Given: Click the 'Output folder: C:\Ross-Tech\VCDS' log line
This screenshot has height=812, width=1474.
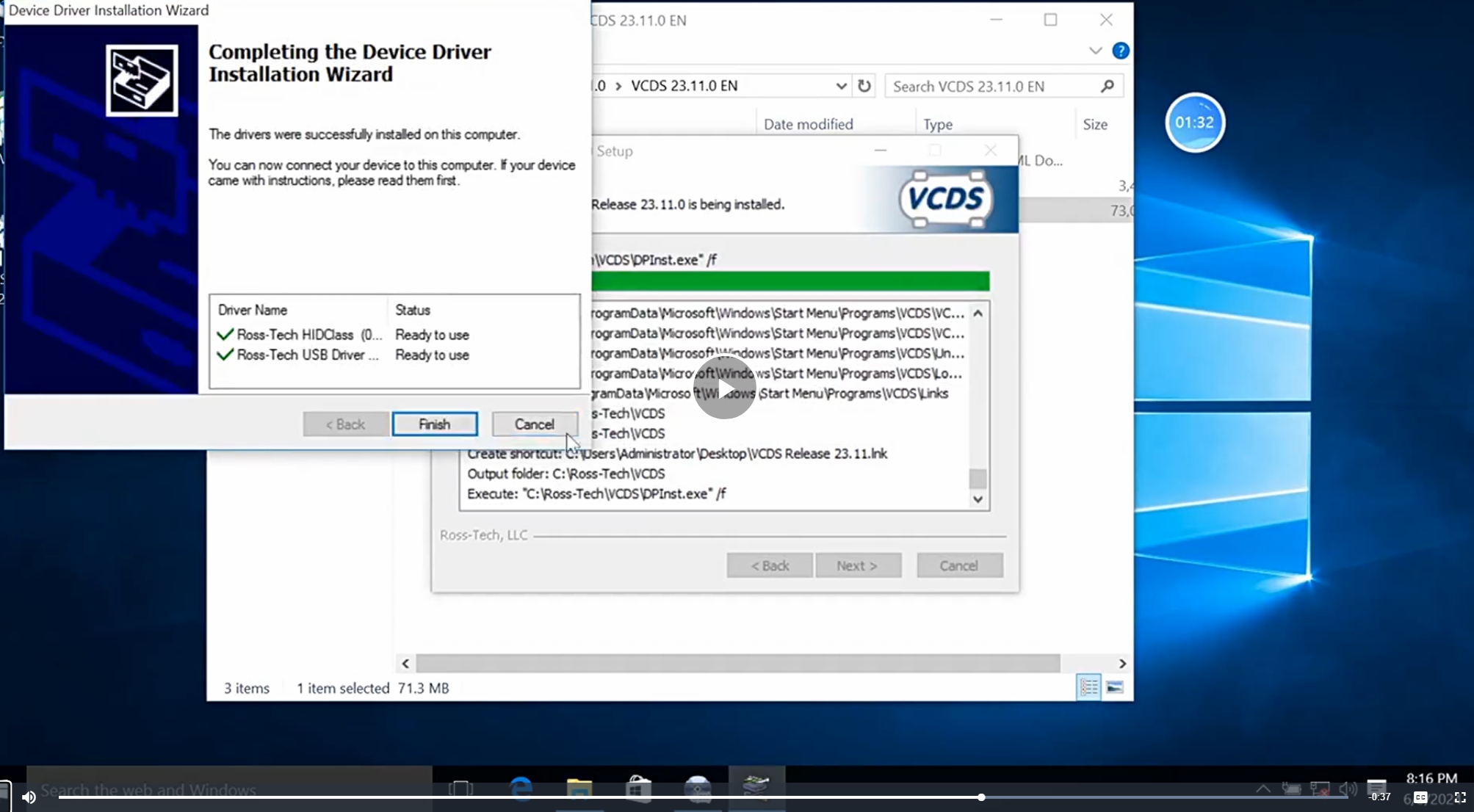Looking at the screenshot, I should pos(566,474).
